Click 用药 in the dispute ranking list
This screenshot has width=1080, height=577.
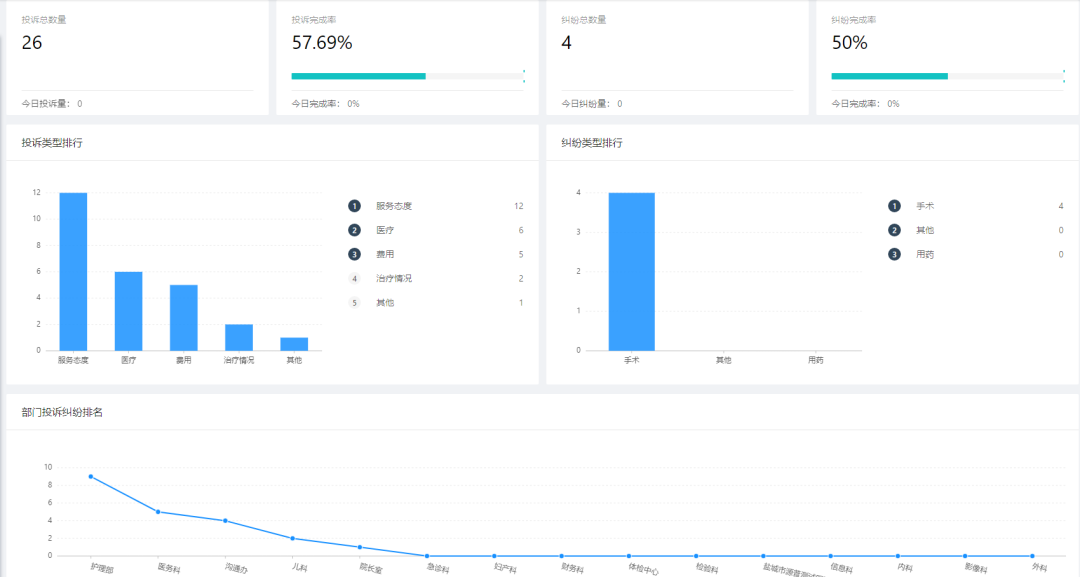[x=925, y=254]
